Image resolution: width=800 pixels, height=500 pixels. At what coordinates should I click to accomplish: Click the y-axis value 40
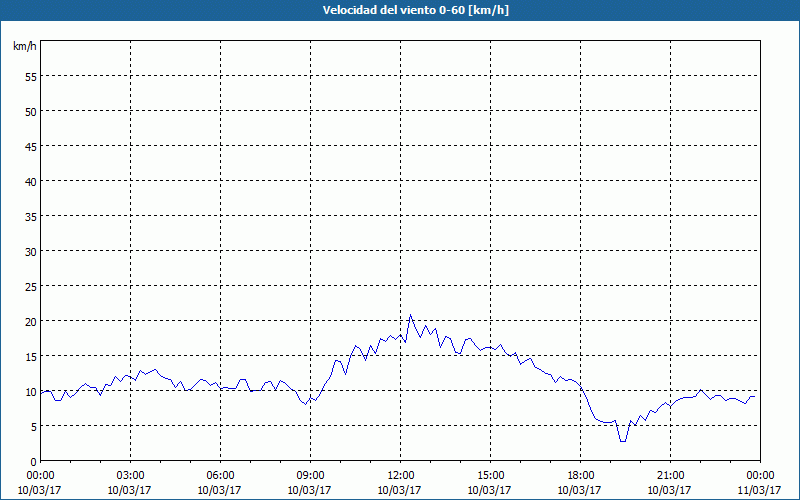point(31,182)
